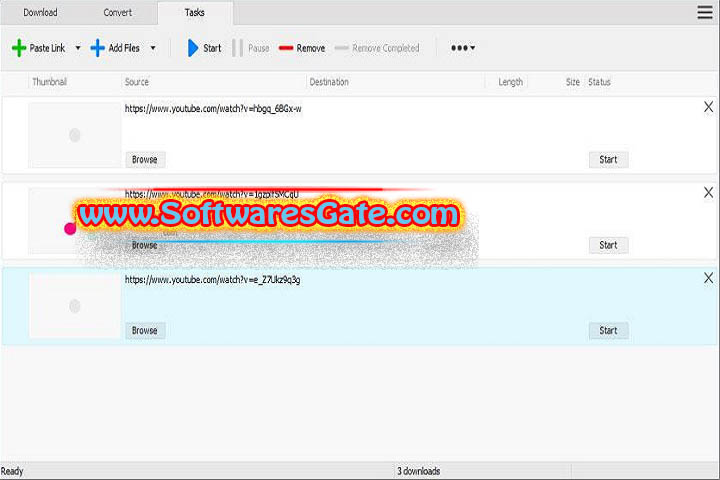Click the blue Add Files plus icon
Screen dimensions: 720x480
(x=97, y=48)
